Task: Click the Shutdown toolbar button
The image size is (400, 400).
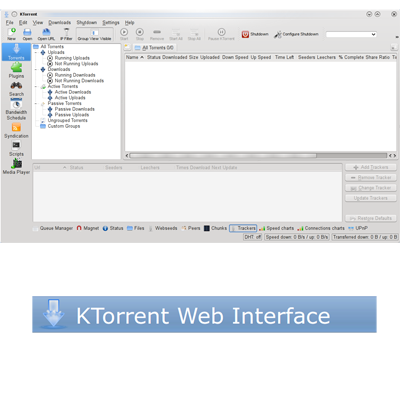Action: [x=255, y=34]
